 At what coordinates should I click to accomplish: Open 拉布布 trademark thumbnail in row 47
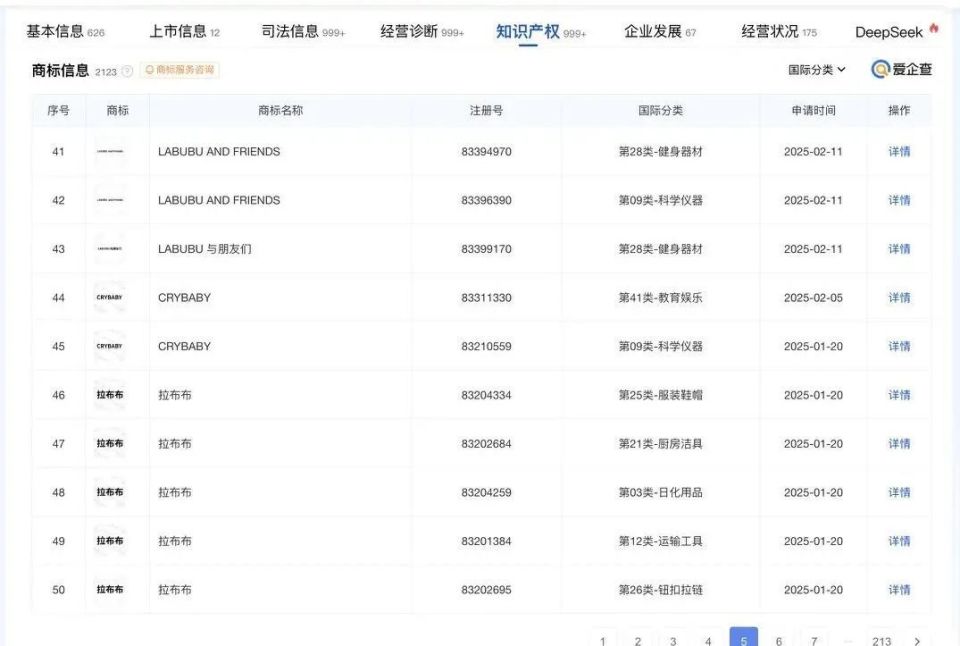110,443
